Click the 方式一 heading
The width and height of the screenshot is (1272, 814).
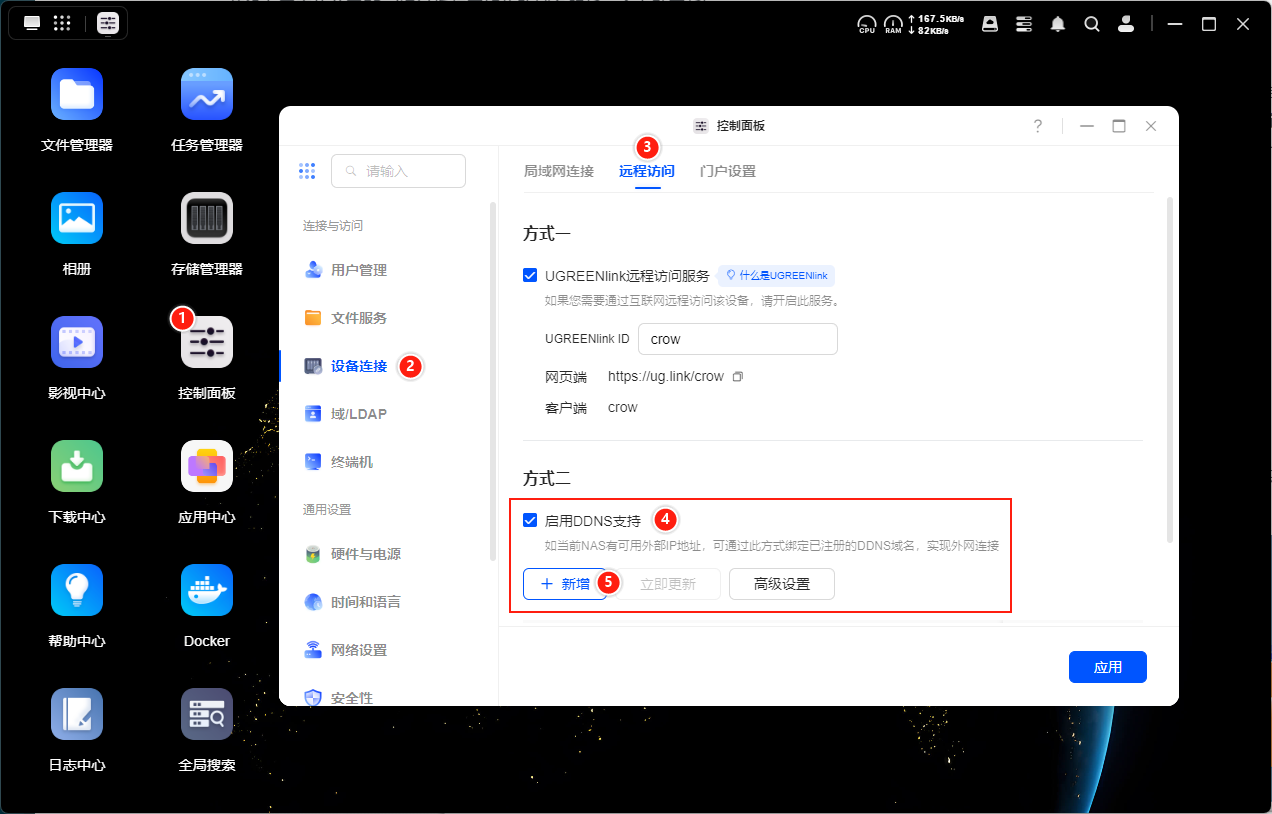(547, 235)
